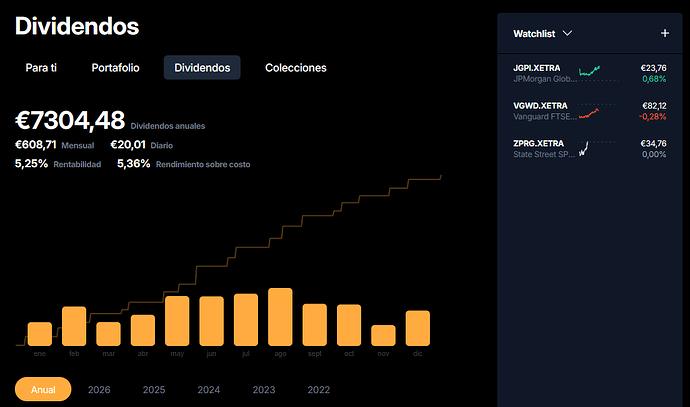
Task: Open JPMorgan Glob... watchlist entry
Action: [590, 73]
